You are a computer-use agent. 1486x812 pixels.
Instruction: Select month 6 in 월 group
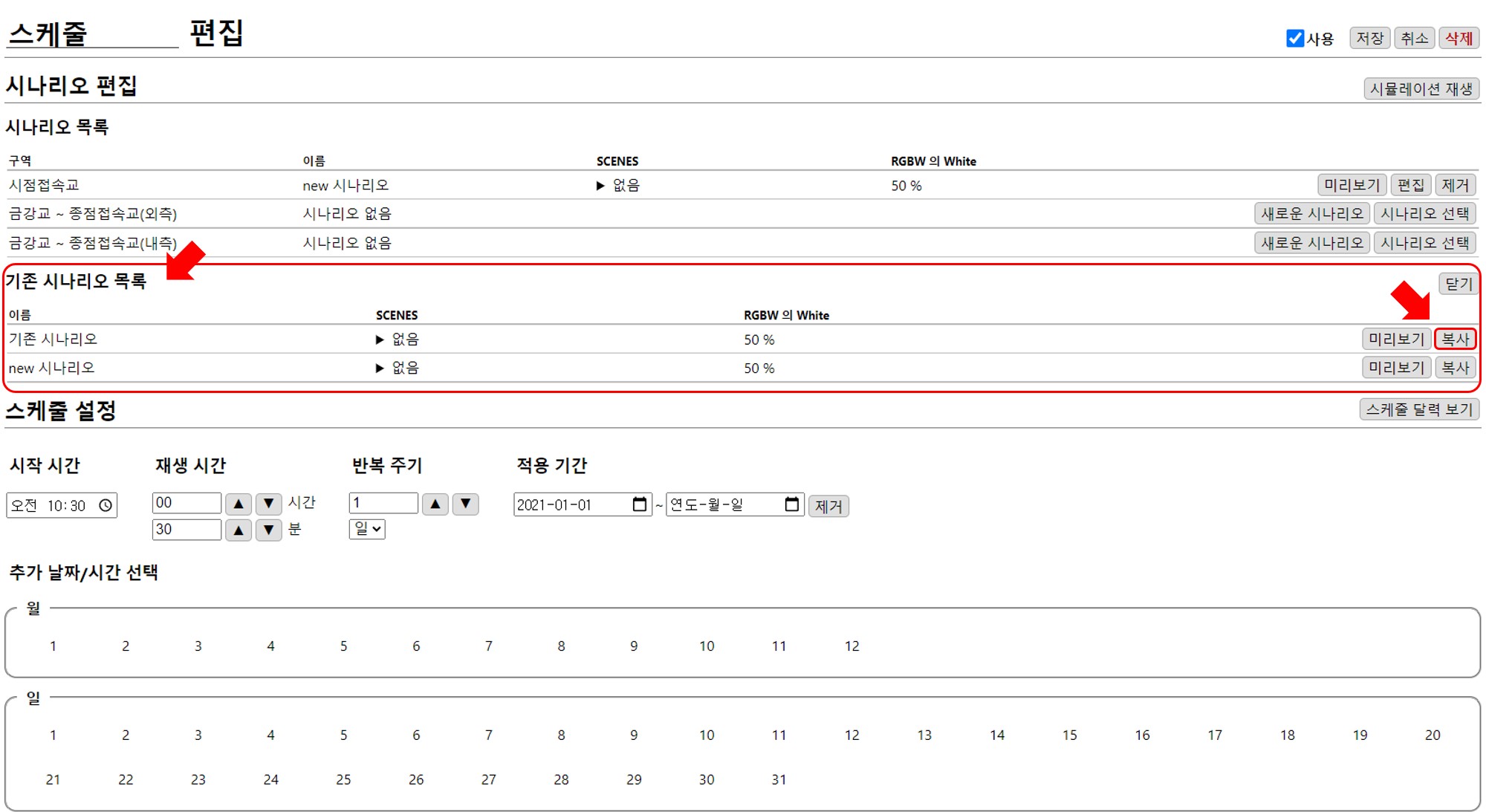[x=416, y=646]
